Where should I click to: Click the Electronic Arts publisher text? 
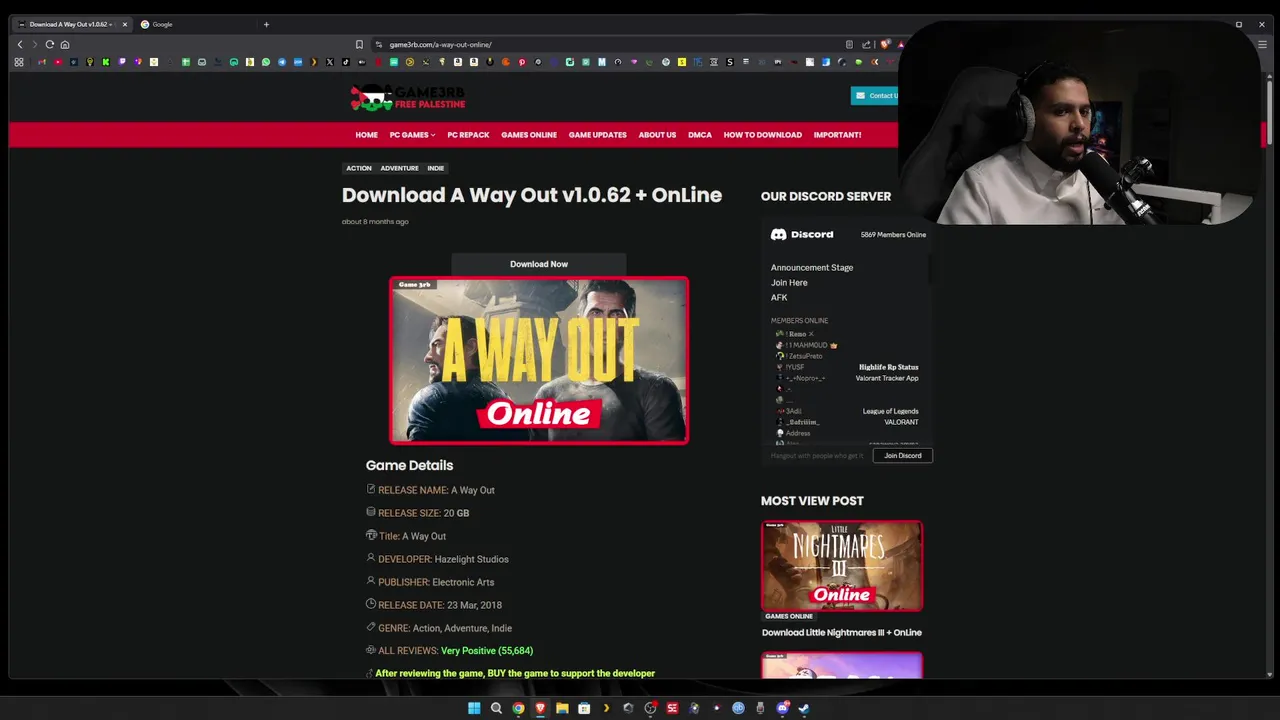pos(463,582)
